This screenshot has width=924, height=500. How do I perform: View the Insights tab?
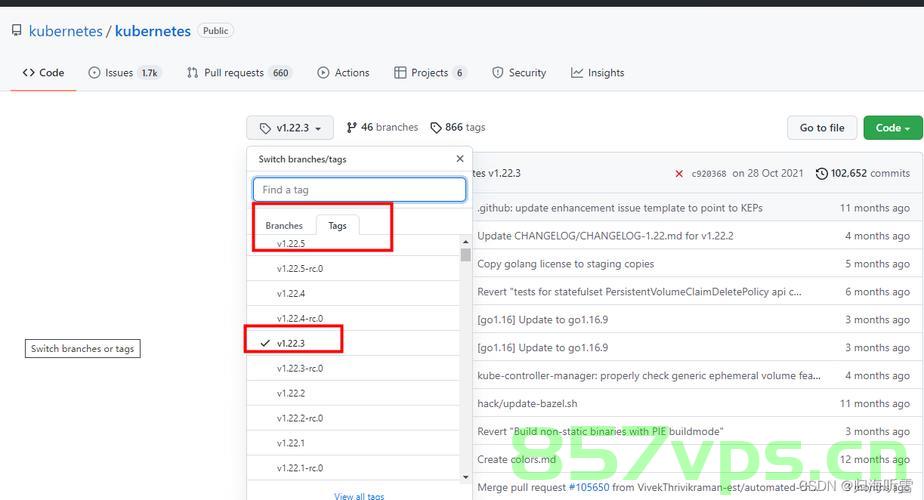[x=598, y=73]
